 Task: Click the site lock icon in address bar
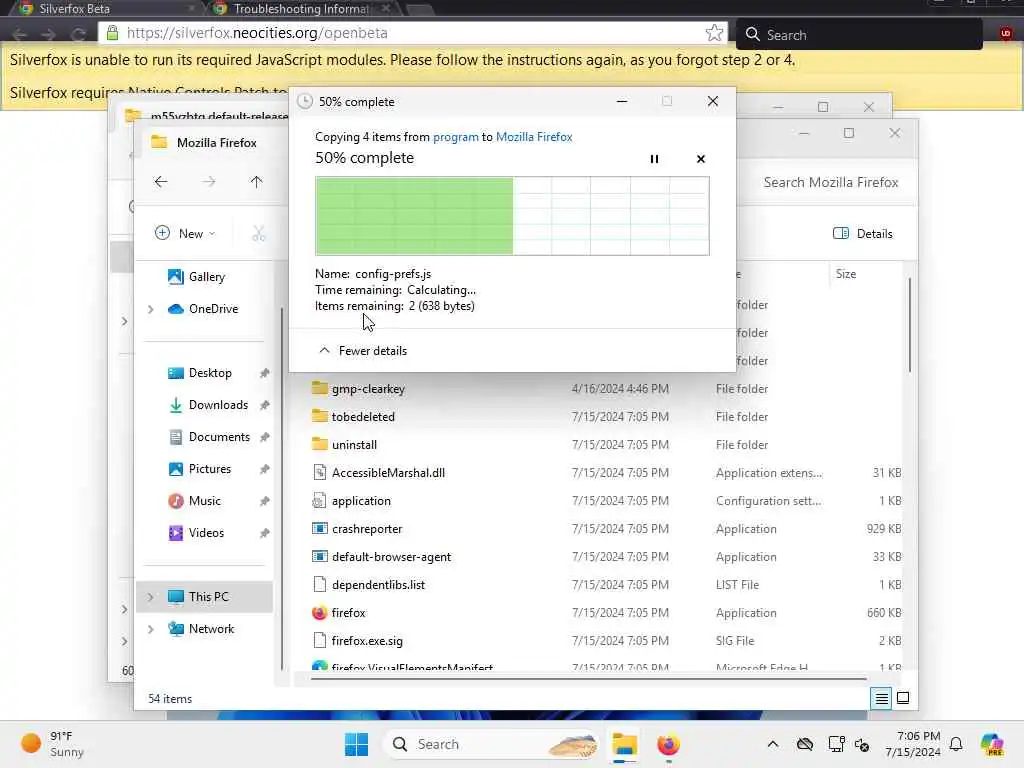112,33
